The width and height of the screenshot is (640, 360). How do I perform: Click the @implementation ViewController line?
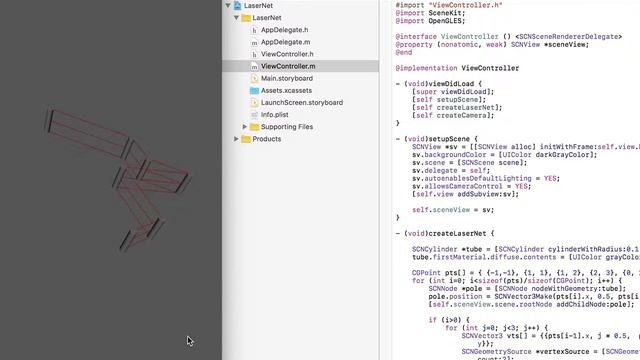tap(457, 68)
